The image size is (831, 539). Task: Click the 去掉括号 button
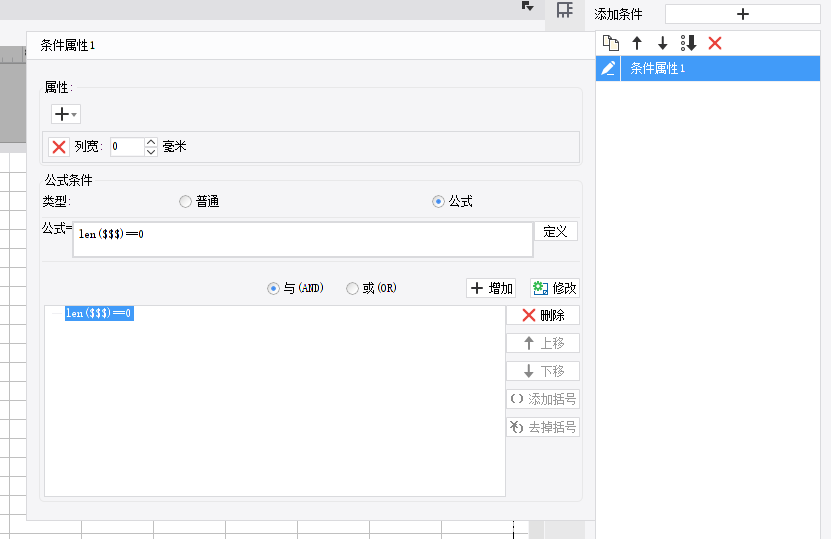[543, 427]
